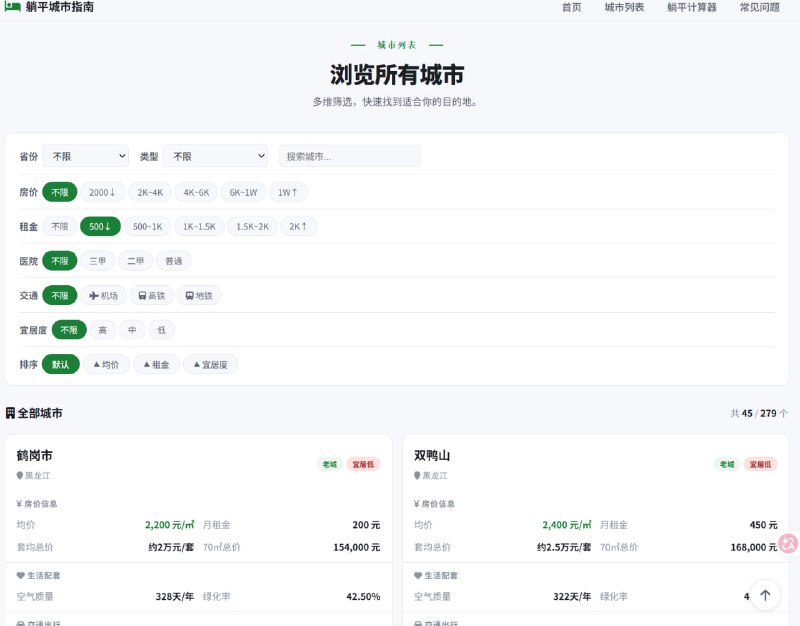The width and height of the screenshot is (800, 626).
Task: Select 房价 2K~4K filter chip
Action: 150,192
